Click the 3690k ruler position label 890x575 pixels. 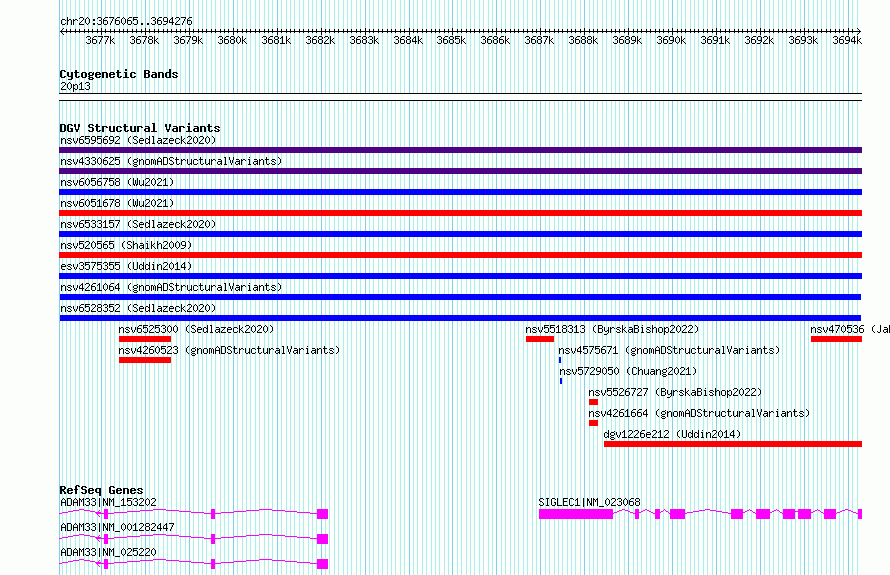671,40
